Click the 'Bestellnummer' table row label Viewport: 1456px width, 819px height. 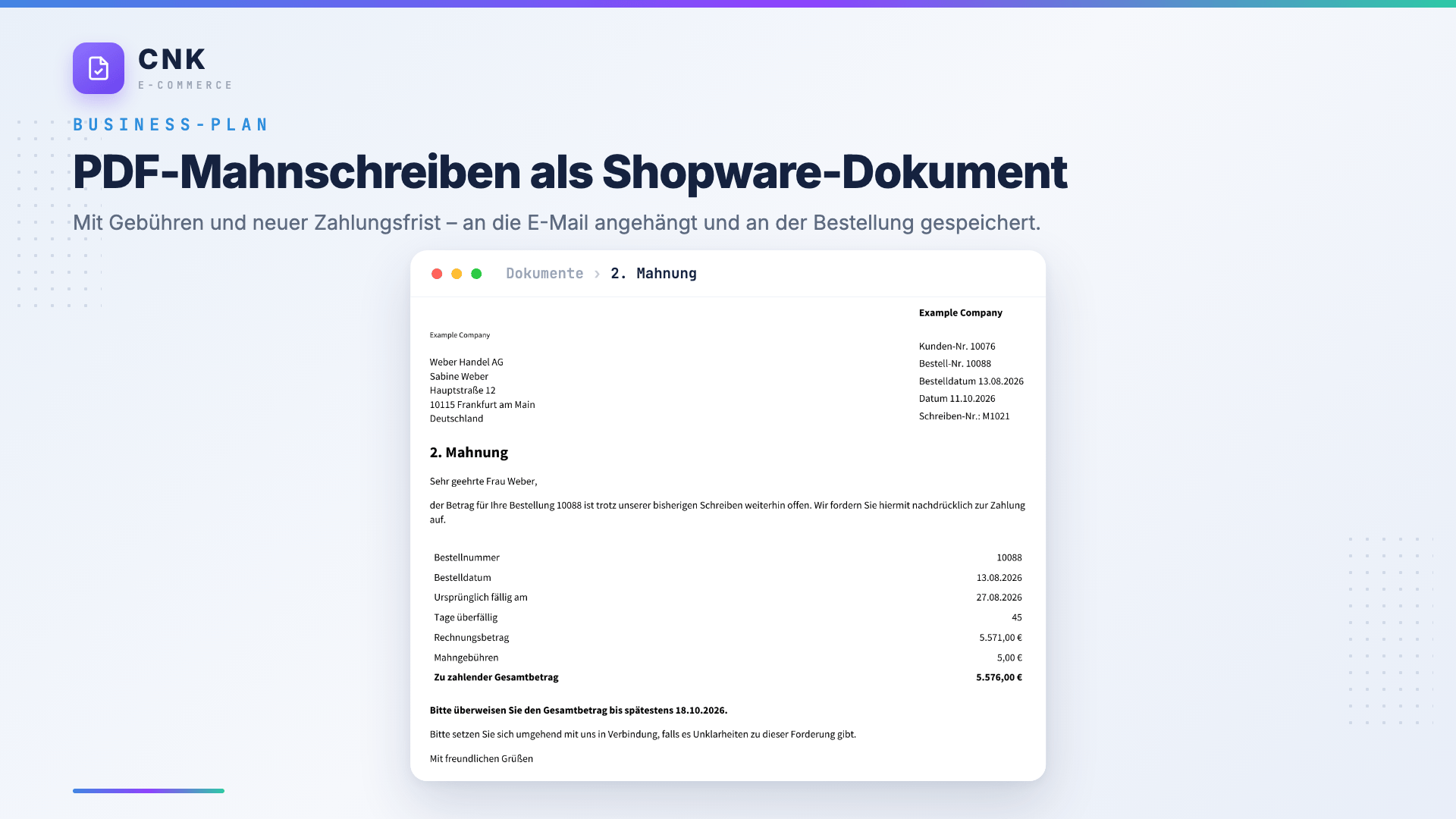[466, 557]
